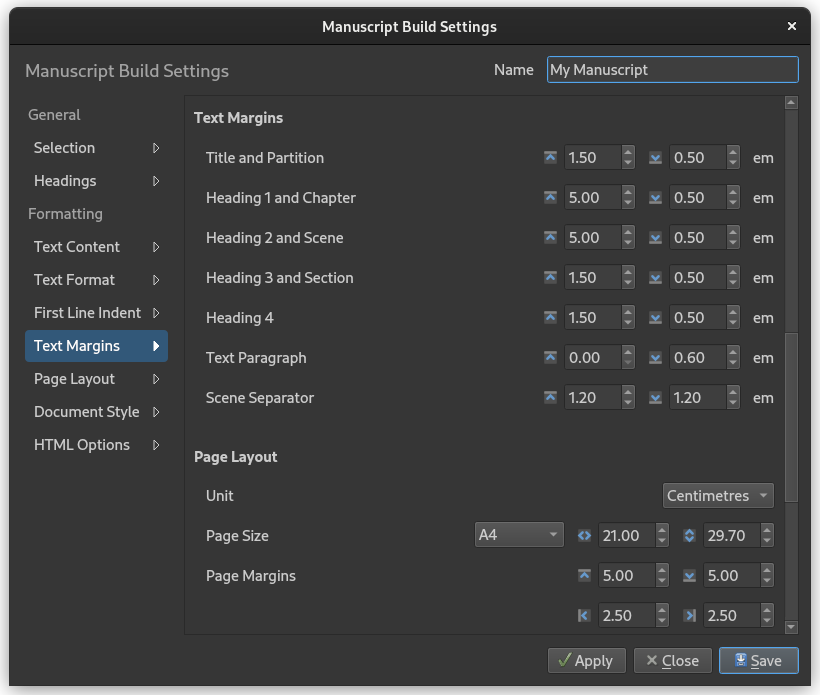Click top margin icon for Heading 1 and Chapter
Image resolution: width=820 pixels, height=695 pixels.
[550, 198]
